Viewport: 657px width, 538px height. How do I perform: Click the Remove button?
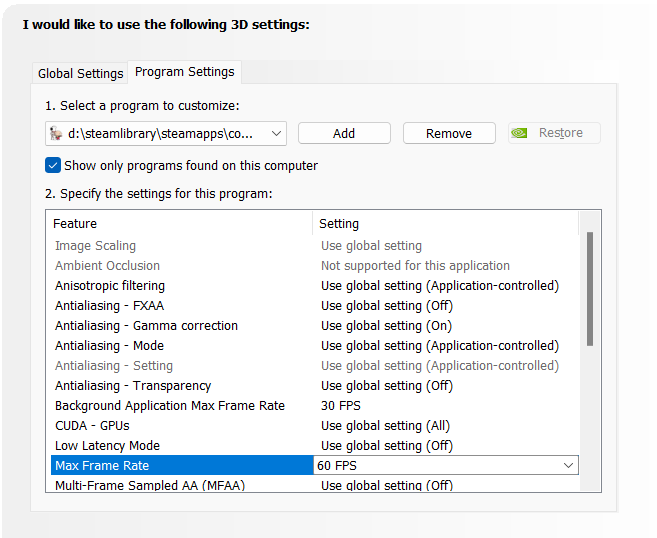[449, 133]
